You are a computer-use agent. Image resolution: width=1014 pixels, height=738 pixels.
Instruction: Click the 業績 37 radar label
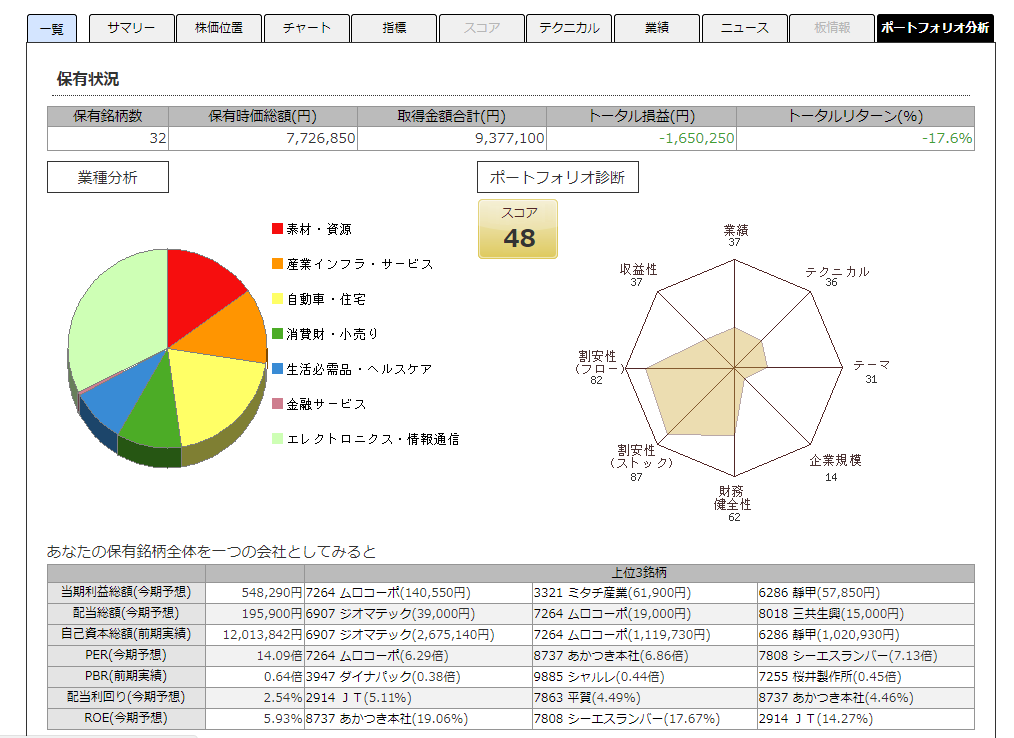tap(735, 235)
